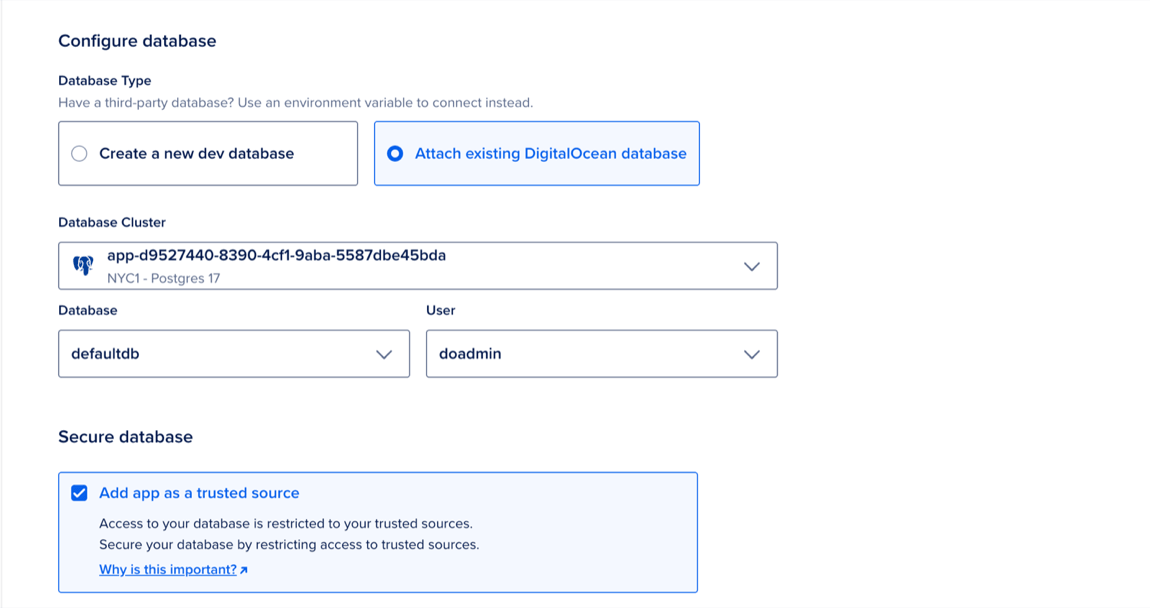The width and height of the screenshot is (1150, 608).
Task: Click the chevron icon on the defaultdb selector
Action: 387,353
